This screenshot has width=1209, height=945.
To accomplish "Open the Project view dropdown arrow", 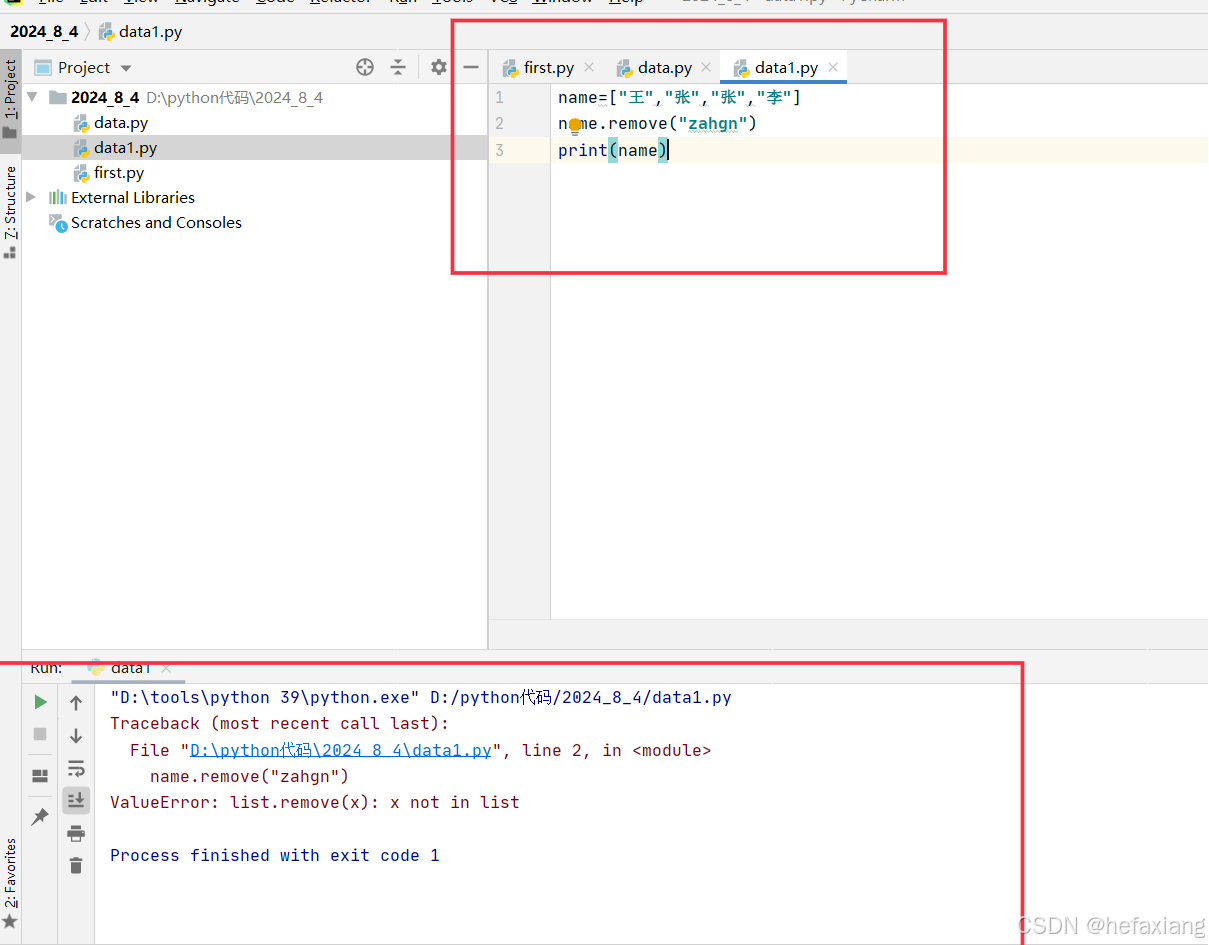I will tap(126, 68).
